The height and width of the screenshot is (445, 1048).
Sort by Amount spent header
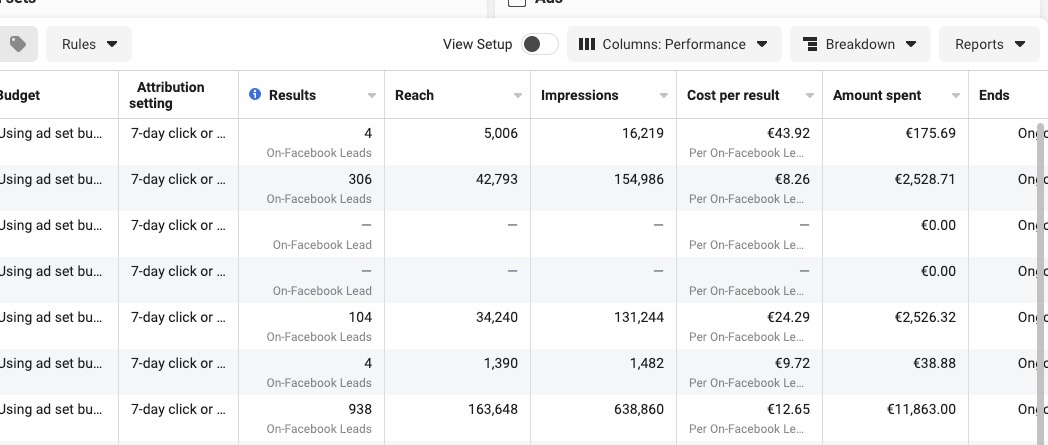tap(877, 95)
